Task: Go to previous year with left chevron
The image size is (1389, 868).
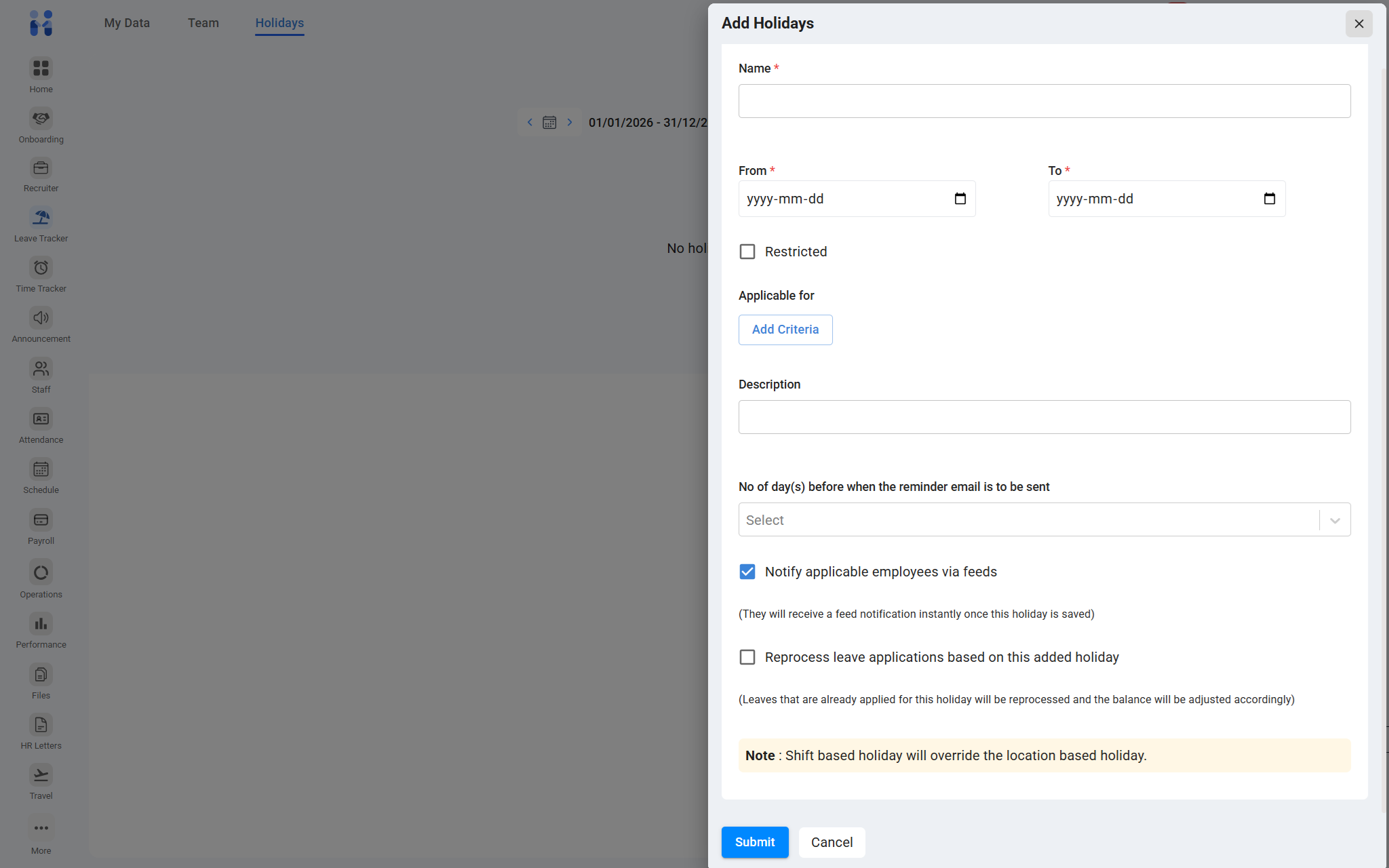Action: 530,122
